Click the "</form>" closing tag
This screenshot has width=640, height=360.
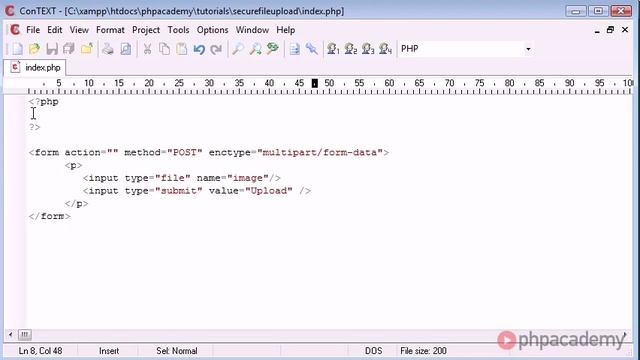pos(49,216)
